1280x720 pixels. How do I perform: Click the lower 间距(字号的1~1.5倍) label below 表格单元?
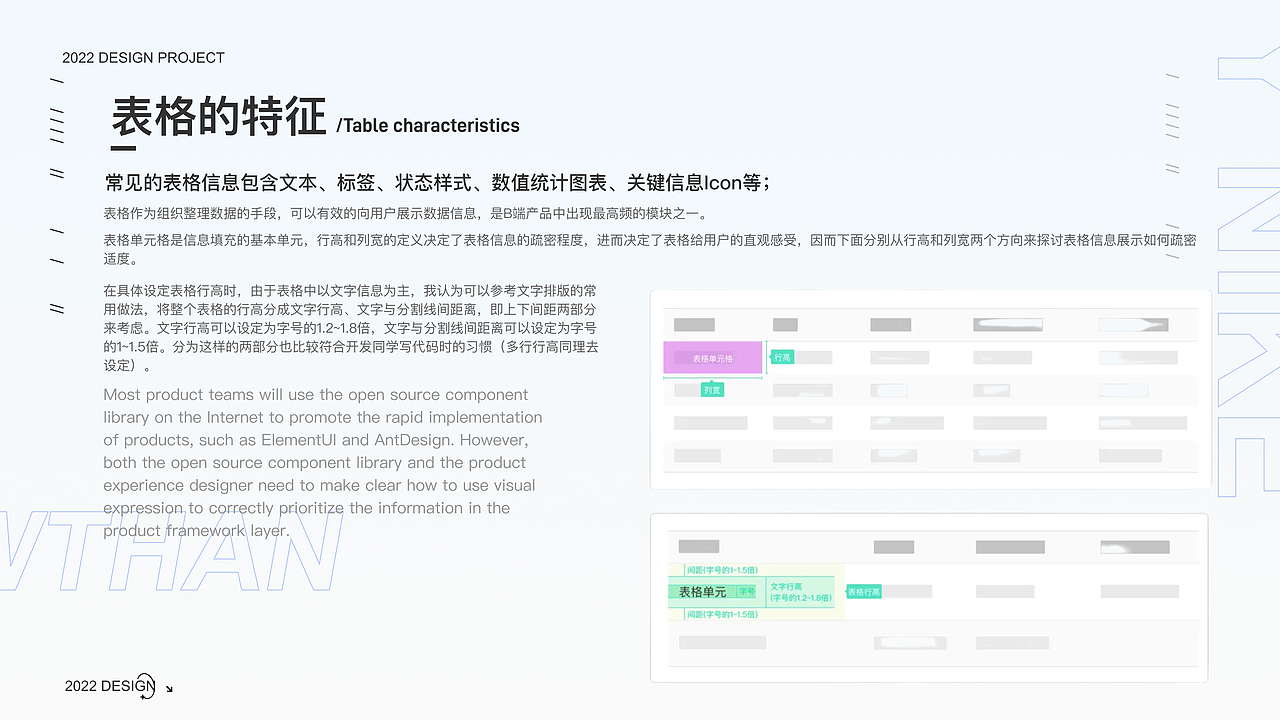(723, 614)
